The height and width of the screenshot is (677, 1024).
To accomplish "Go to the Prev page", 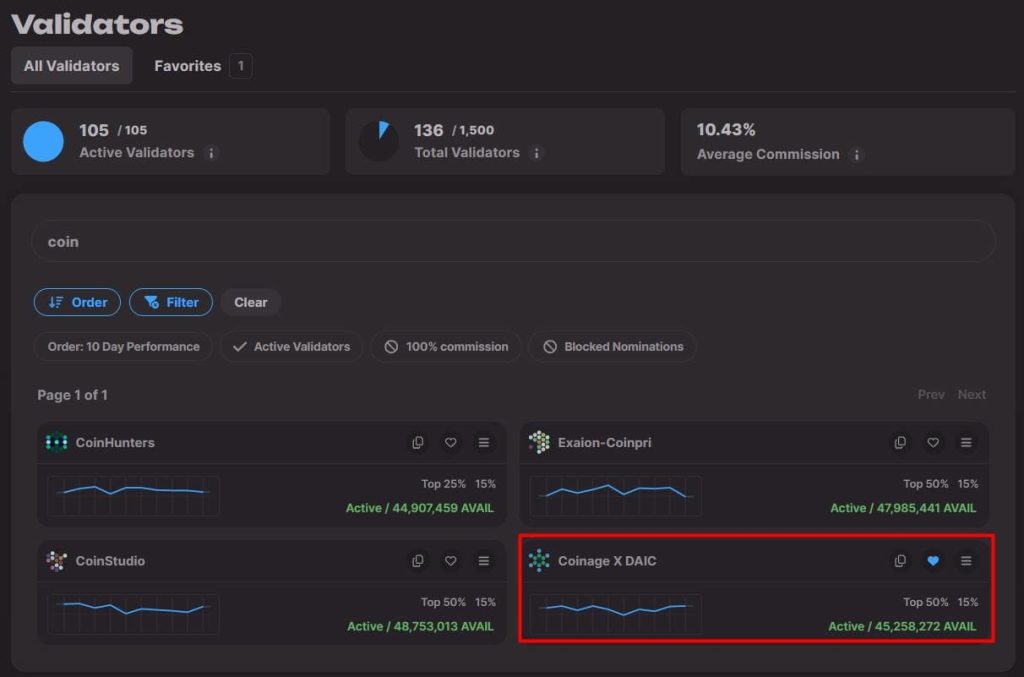I will pyautogui.click(x=931, y=394).
